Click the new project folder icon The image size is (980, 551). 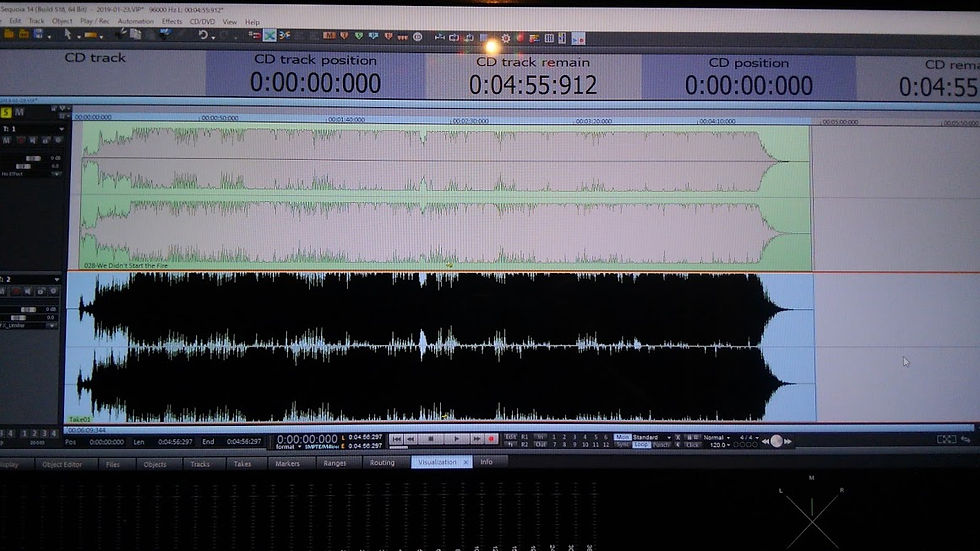[9, 34]
